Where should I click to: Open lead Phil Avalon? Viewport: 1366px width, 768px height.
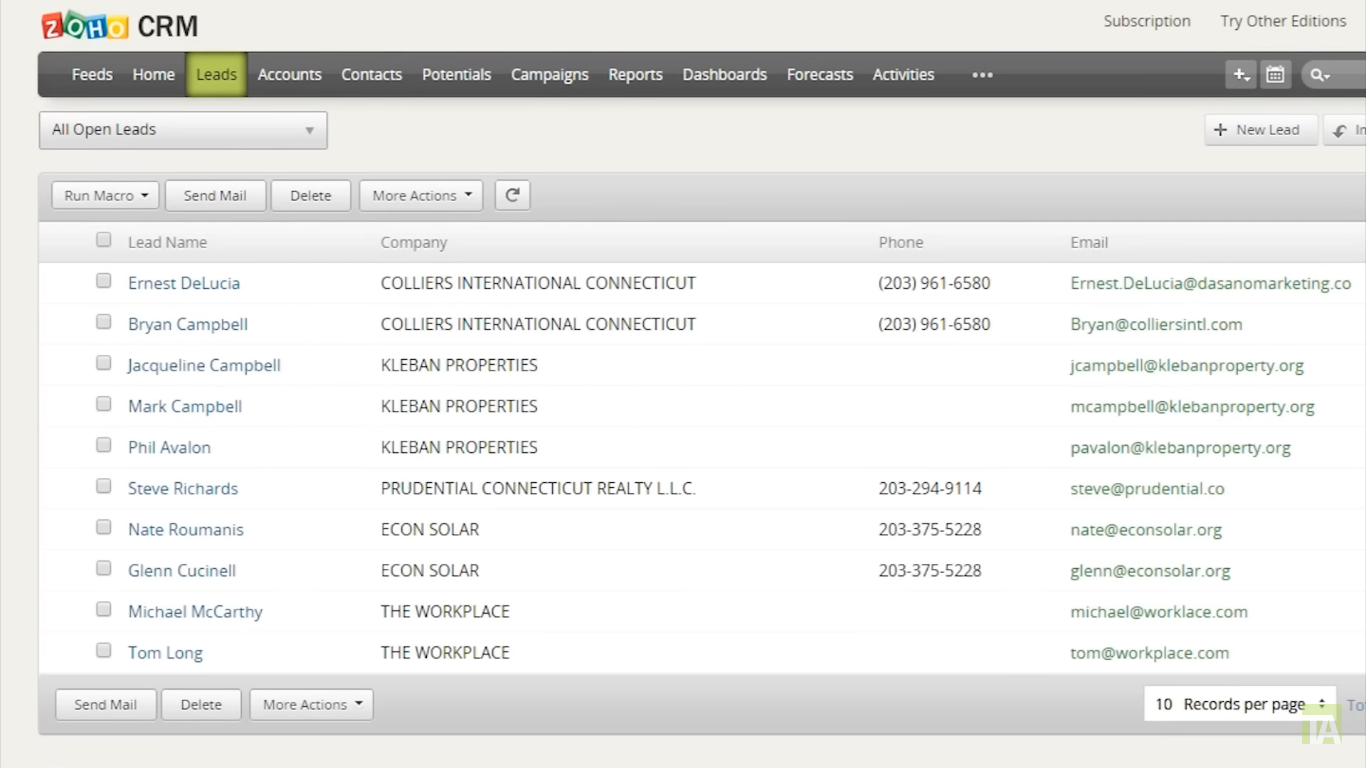click(x=169, y=447)
